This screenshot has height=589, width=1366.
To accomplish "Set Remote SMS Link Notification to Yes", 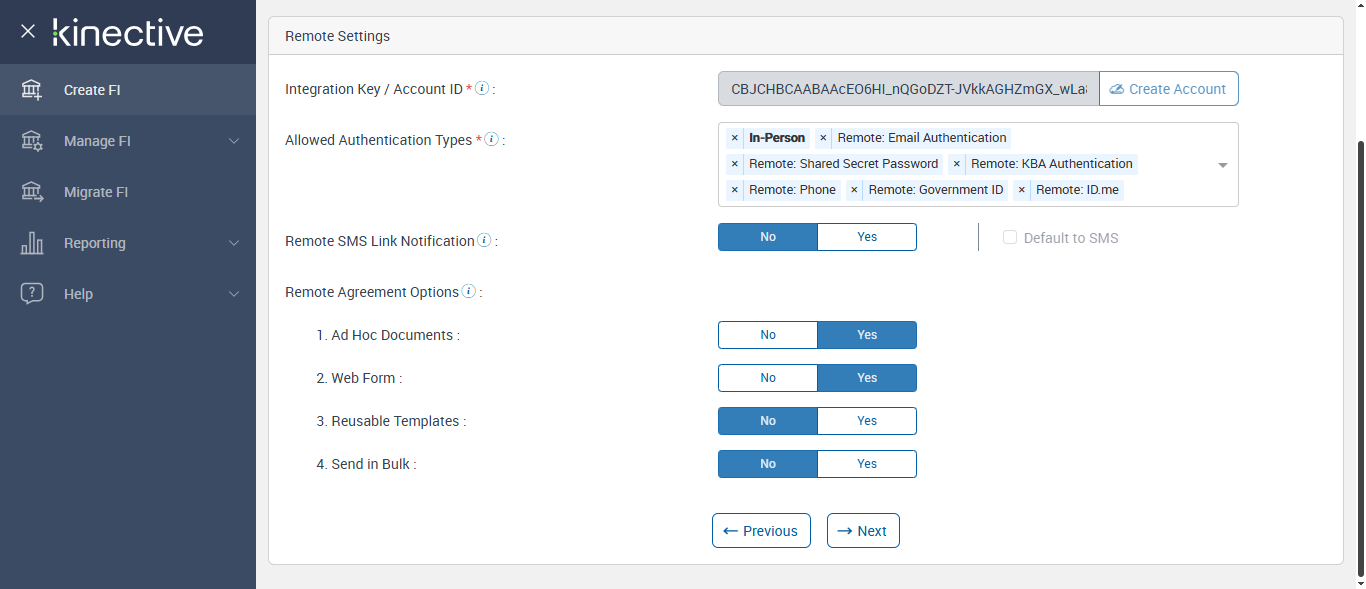I will click(x=866, y=237).
